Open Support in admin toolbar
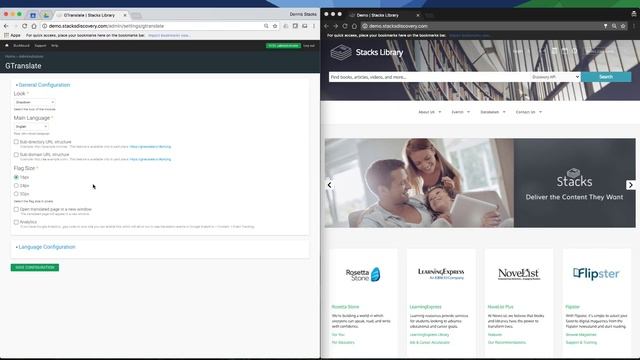Image resolution: width=640 pixels, height=360 pixels. 40,45
